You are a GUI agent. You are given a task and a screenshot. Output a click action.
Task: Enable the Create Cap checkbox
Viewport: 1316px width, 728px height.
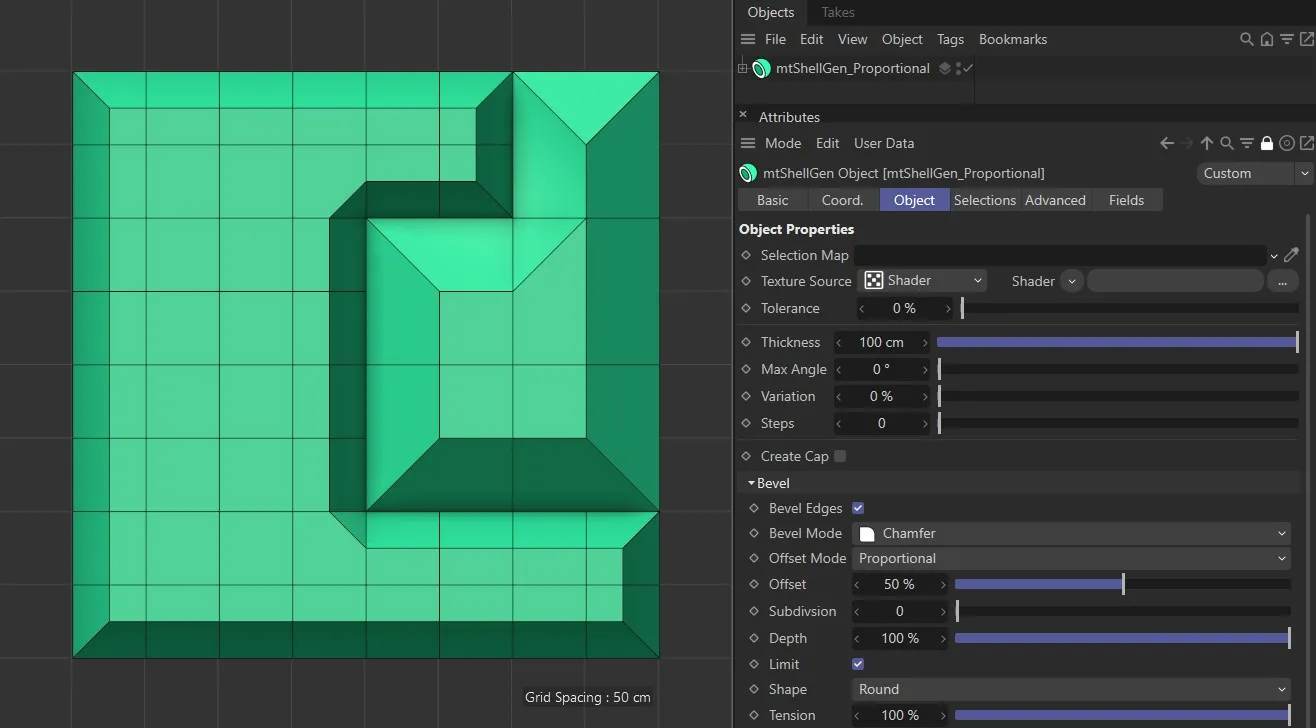(x=840, y=456)
